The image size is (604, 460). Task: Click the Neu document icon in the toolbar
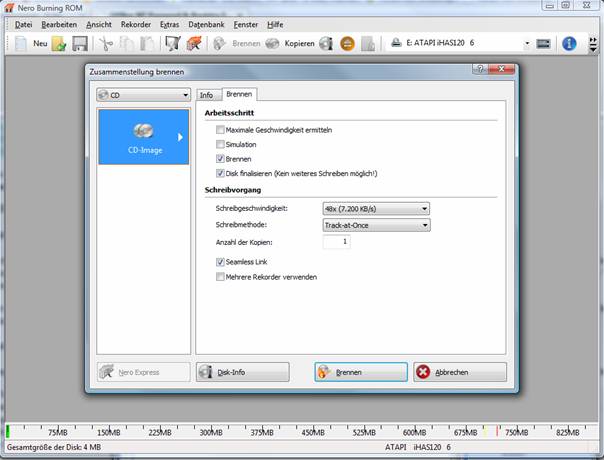[x=21, y=44]
